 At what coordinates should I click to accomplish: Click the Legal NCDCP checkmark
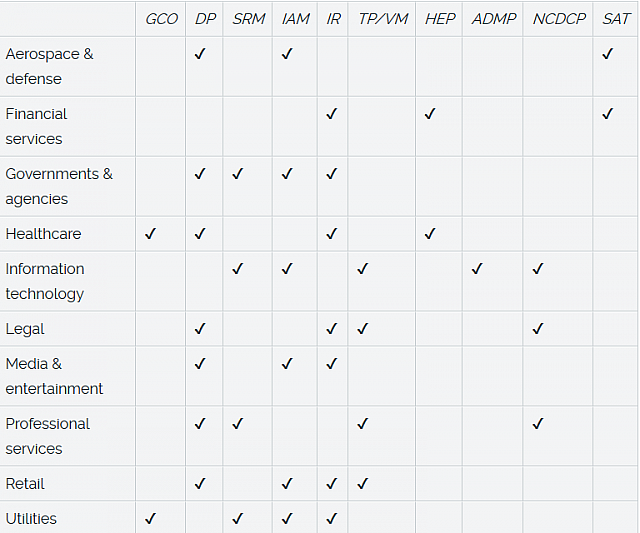[538, 329]
